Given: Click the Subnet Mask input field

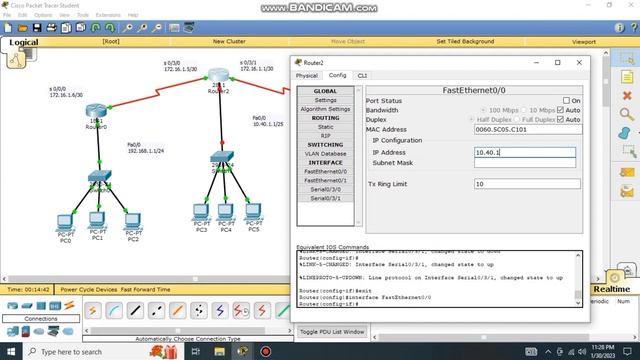Looking at the screenshot, I should 525,163.
